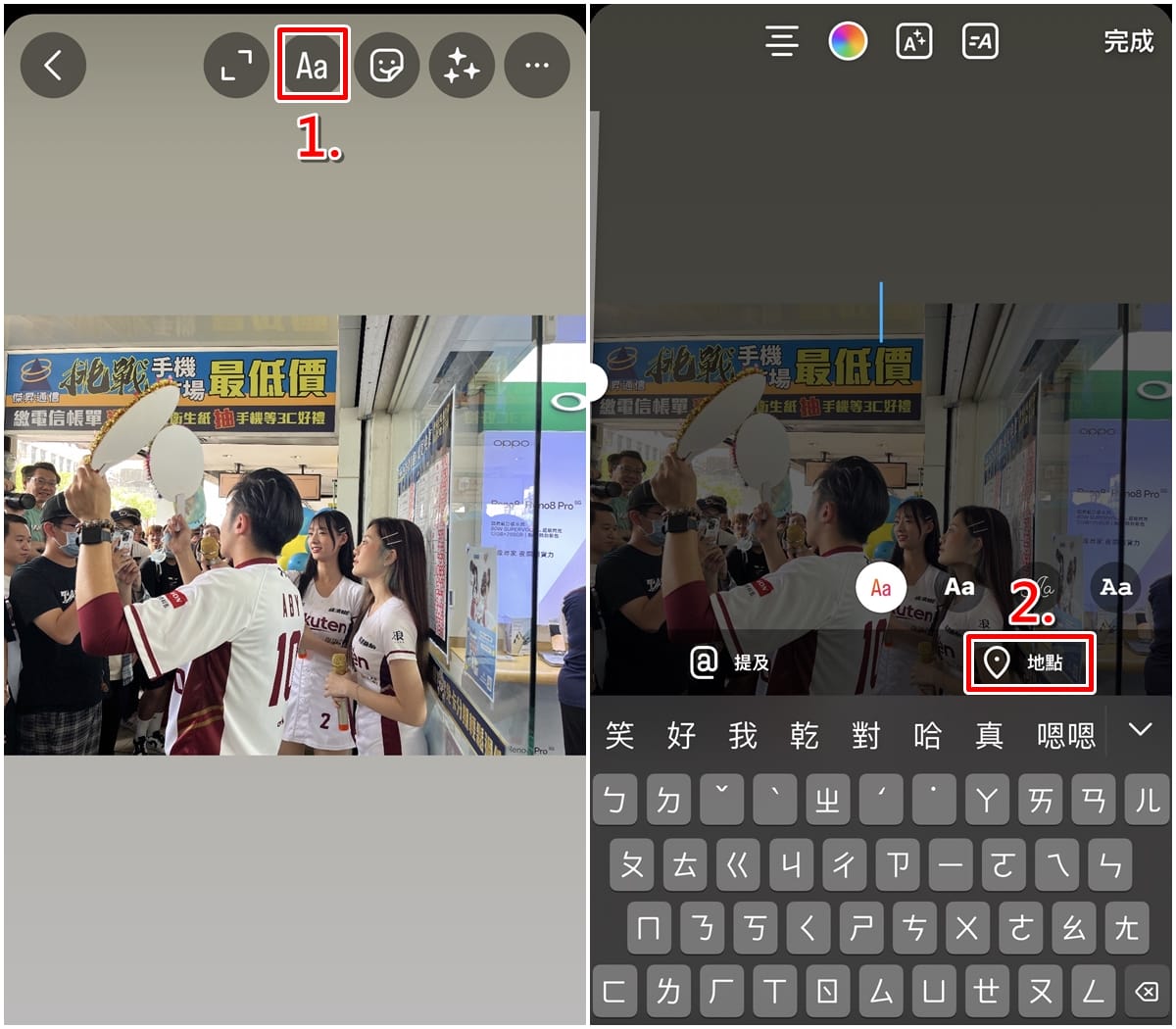Tap the ㄖ key
This screenshot has height=1029, width=1176.
tap(828, 992)
